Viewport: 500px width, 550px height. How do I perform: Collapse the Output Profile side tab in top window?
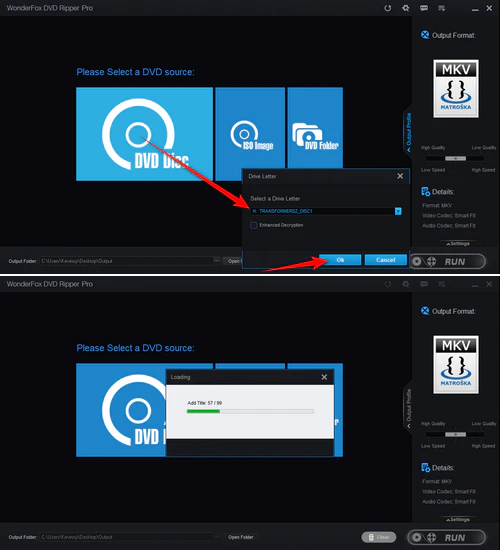tap(408, 132)
